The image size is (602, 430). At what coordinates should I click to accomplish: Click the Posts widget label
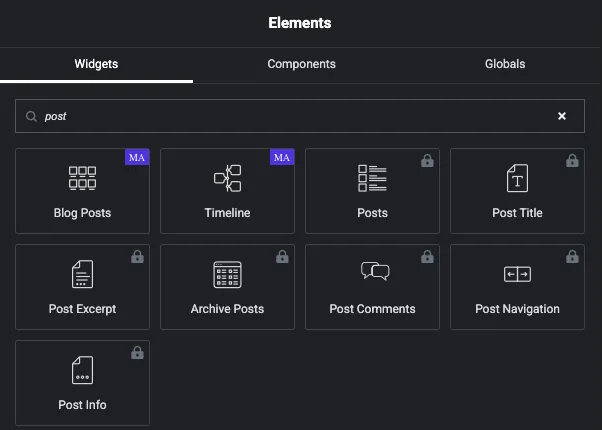(x=372, y=213)
